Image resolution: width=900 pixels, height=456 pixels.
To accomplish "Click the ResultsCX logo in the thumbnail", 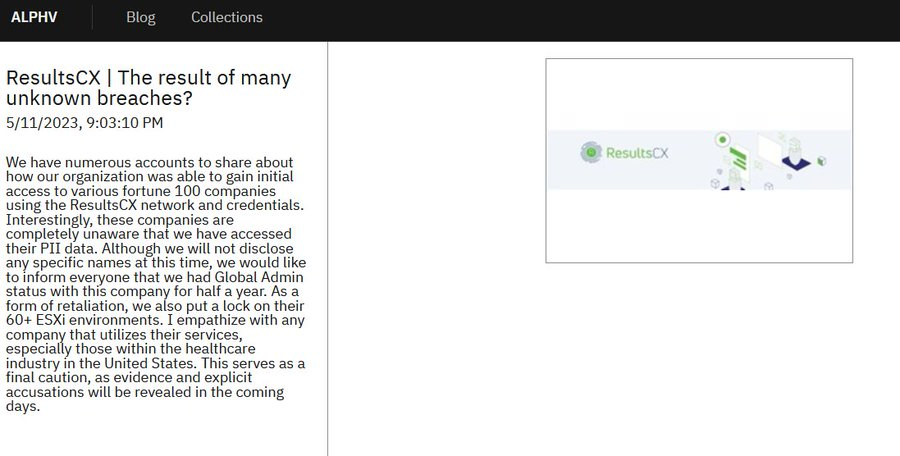I will click(x=624, y=153).
